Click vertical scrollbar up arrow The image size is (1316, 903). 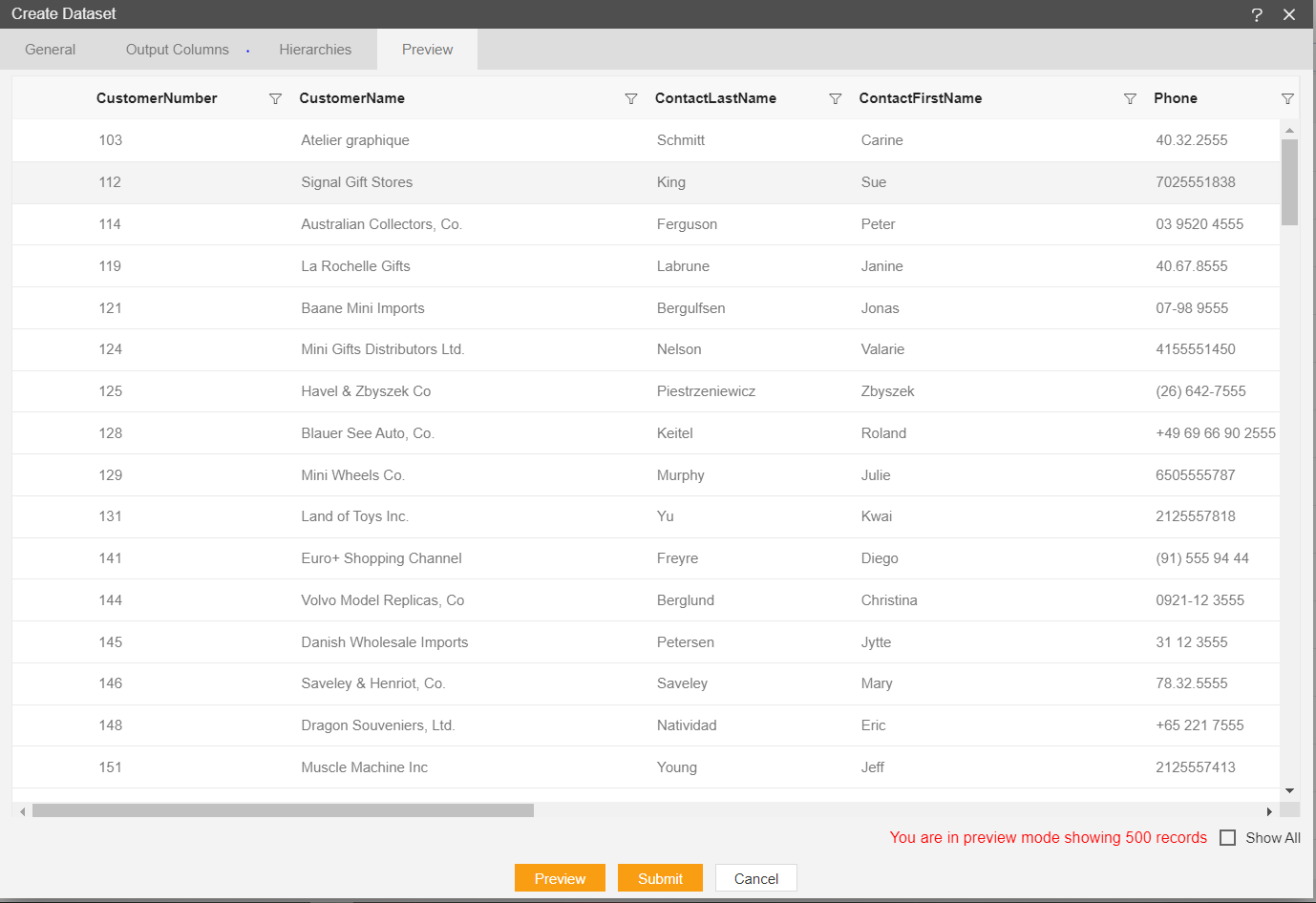click(x=1289, y=130)
